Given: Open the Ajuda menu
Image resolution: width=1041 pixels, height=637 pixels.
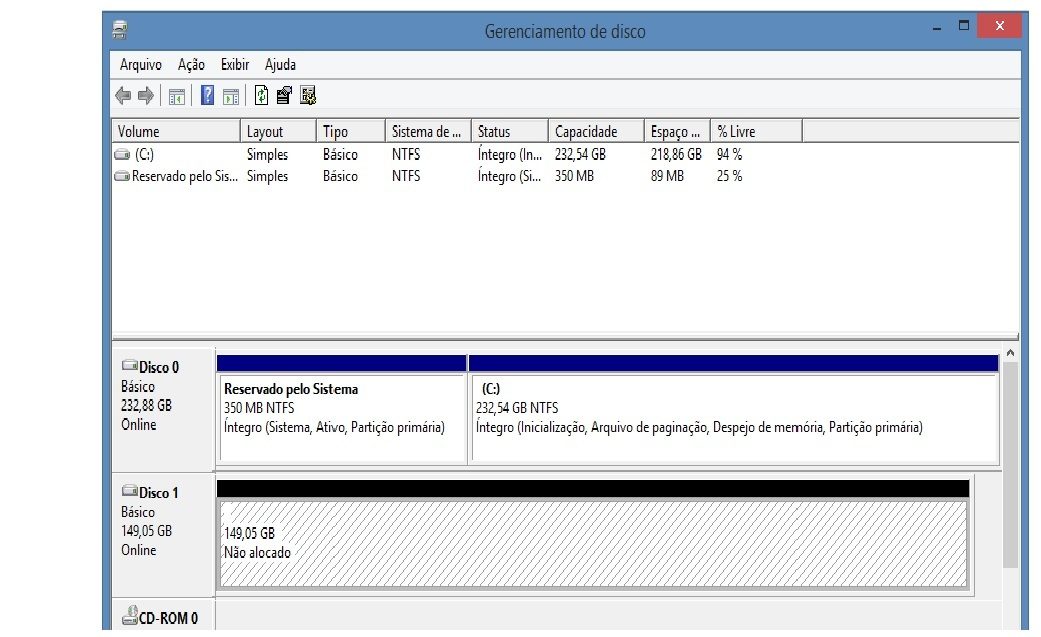Looking at the screenshot, I should click(x=280, y=64).
